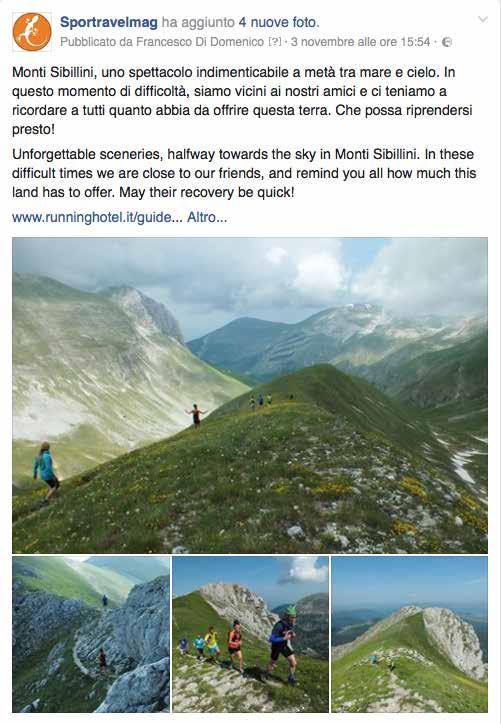Open the '4 nuove foto' album link
This screenshot has width=501, height=724.
coord(278,22)
